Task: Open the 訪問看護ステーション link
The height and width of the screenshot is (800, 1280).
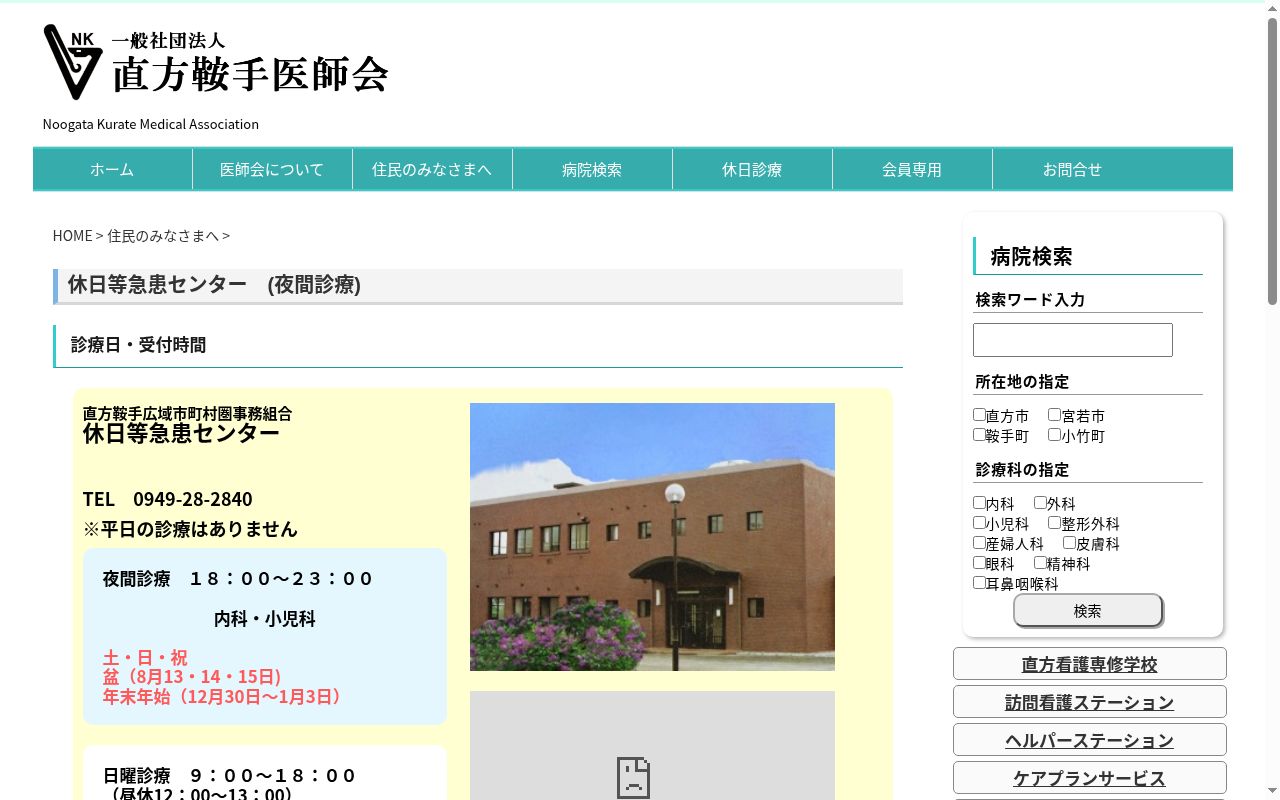Action: (1089, 702)
